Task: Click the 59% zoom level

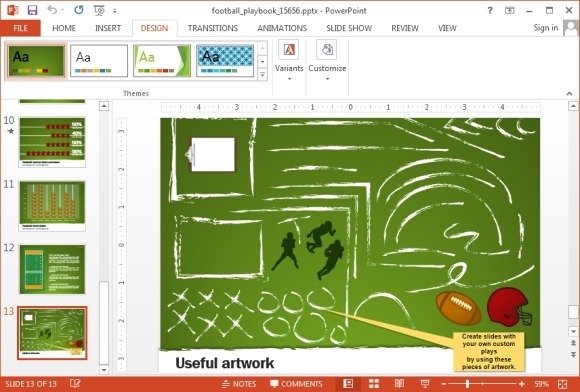Action: coord(541,384)
